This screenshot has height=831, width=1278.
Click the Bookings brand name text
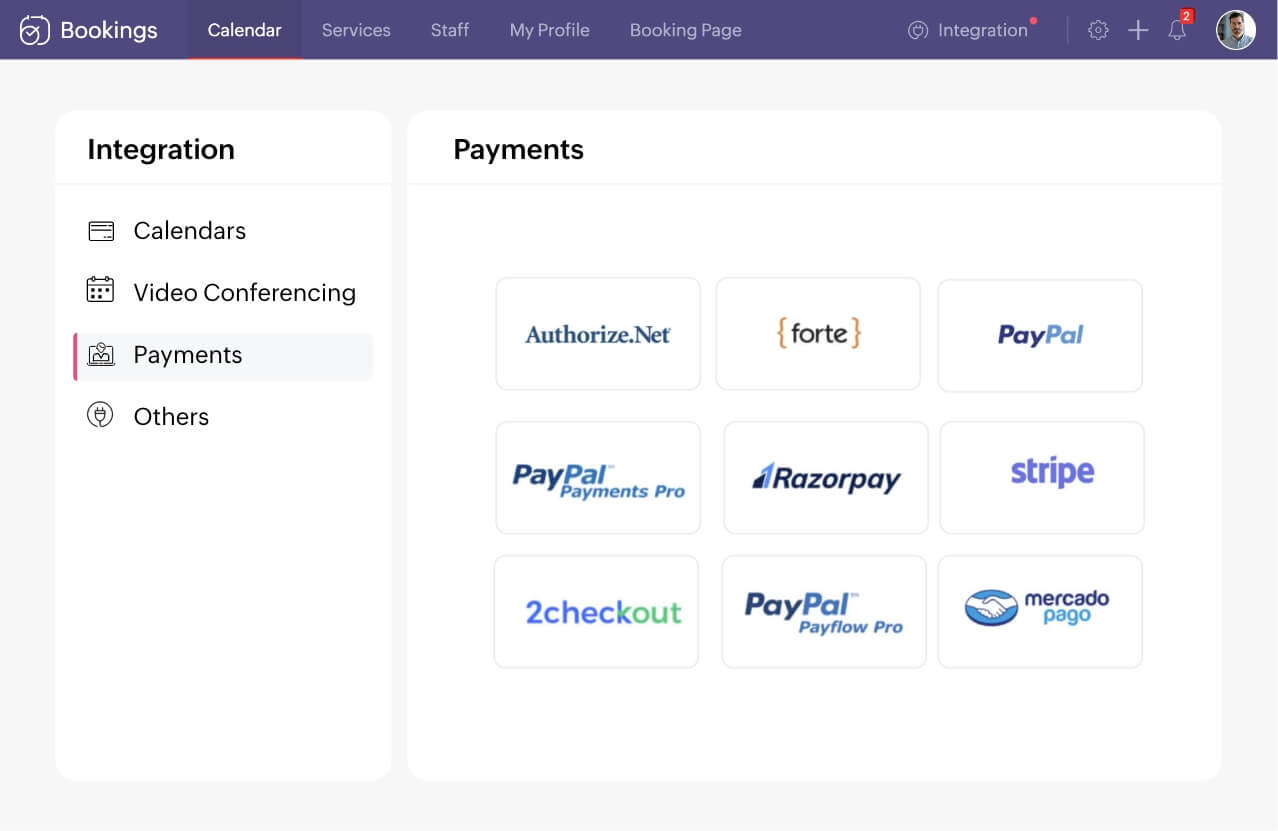point(109,31)
